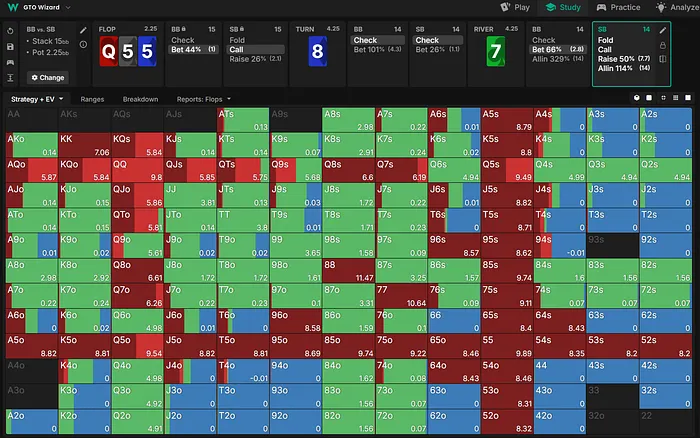
Task: Click the pencil icon beside BB vs. SB
Action: point(84,31)
